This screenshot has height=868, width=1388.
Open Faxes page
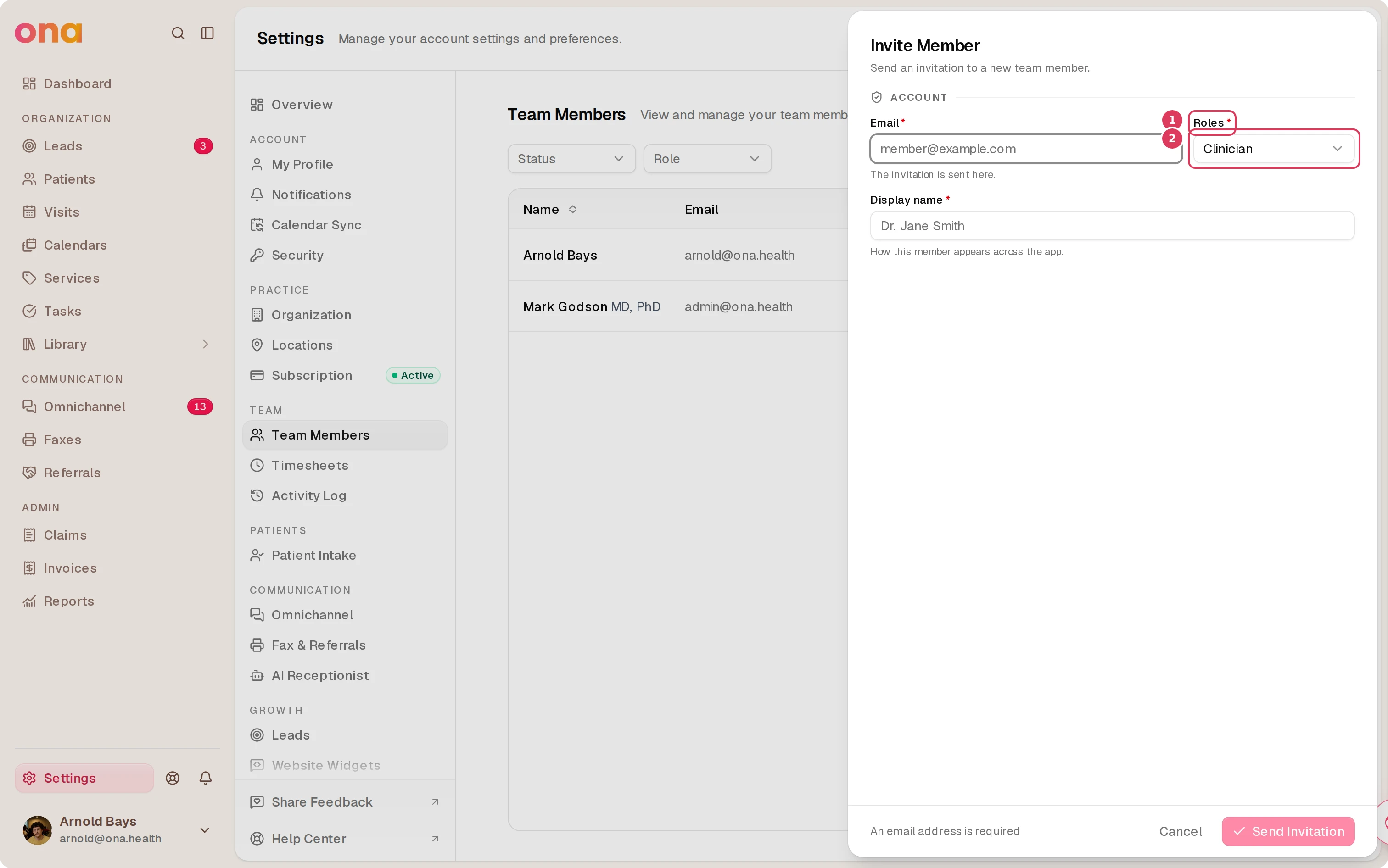tap(117, 440)
